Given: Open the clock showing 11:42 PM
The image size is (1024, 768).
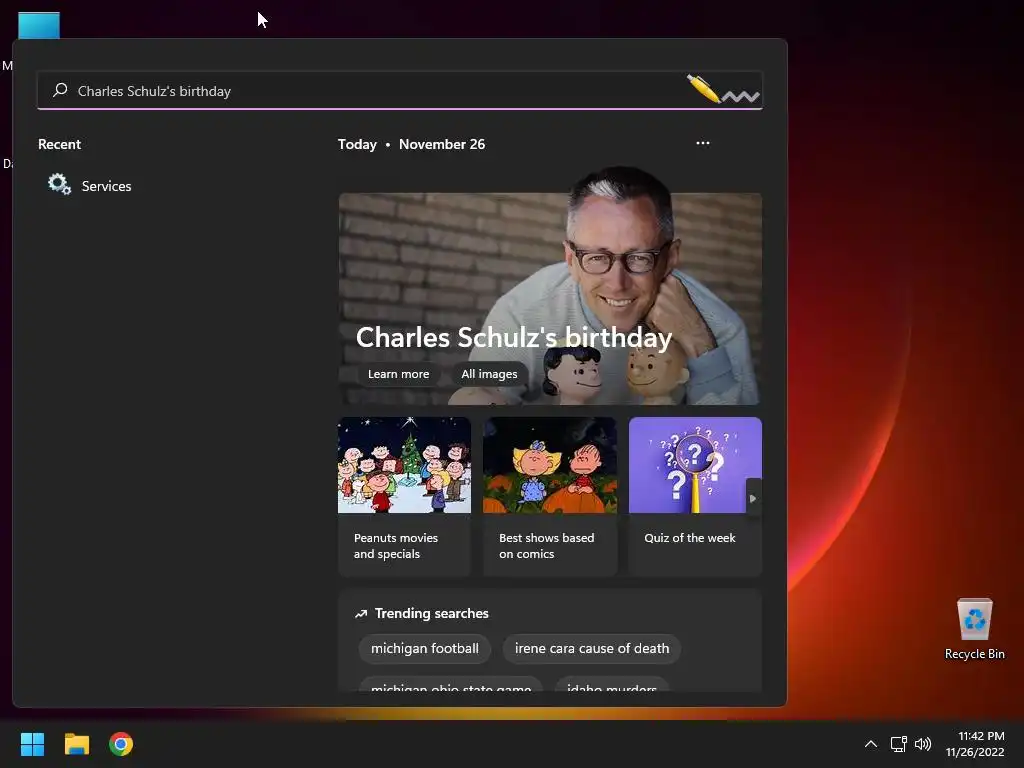Looking at the screenshot, I should 975,744.
